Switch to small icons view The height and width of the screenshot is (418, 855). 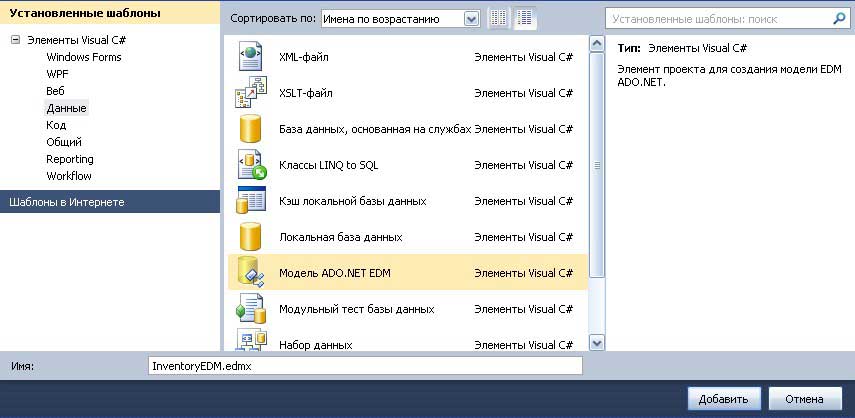[499, 18]
